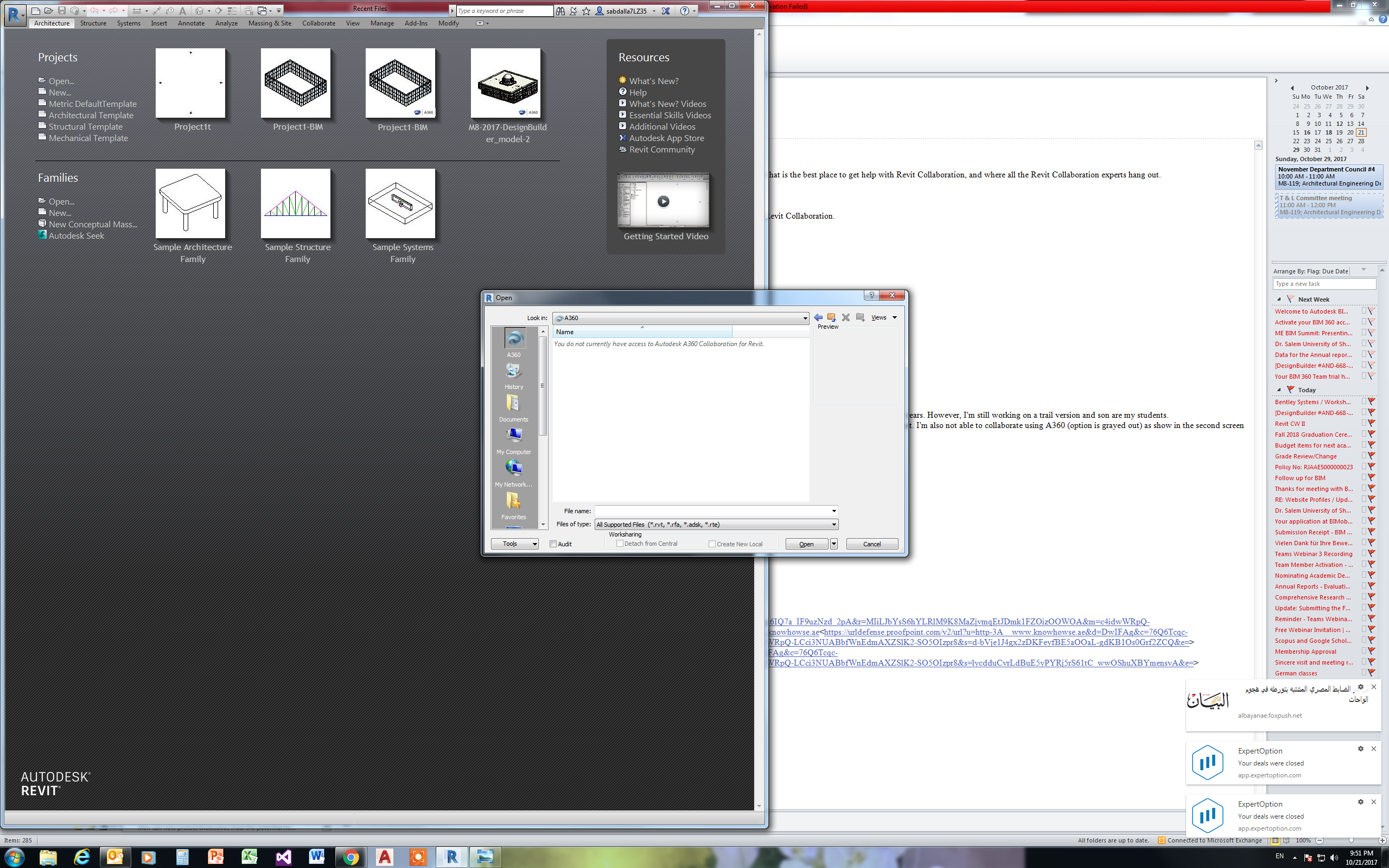Click the Type a keyword or phrase search box
The image size is (1389, 868).
tap(504, 11)
